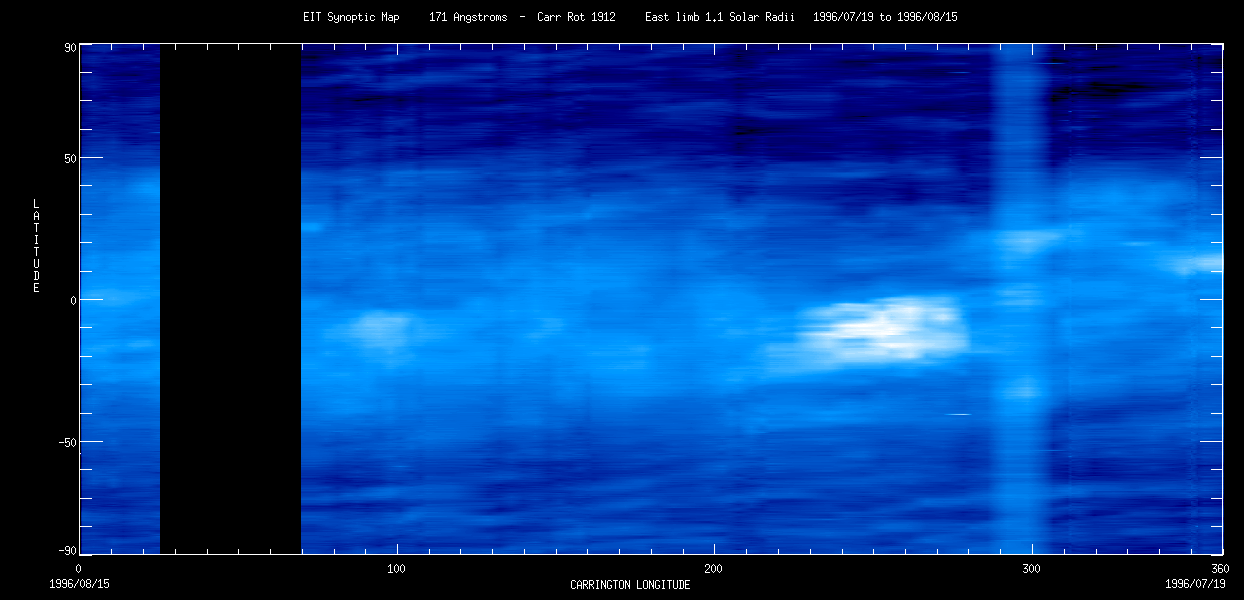1244x600 pixels.
Task: Click the EIT Synoptic Map title text
Action: tap(350, 16)
